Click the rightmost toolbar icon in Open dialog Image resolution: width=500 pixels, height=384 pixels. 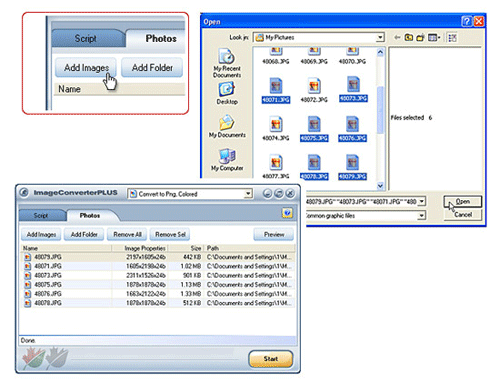pyautogui.click(x=452, y=38)
